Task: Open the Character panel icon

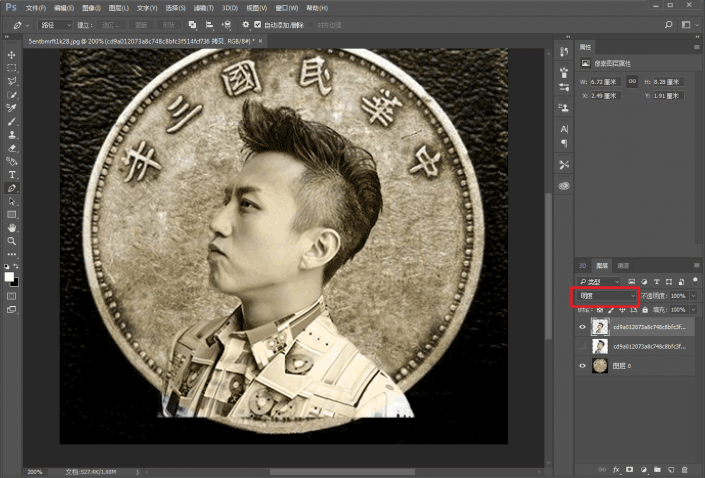Action: [x=564, y=129]
